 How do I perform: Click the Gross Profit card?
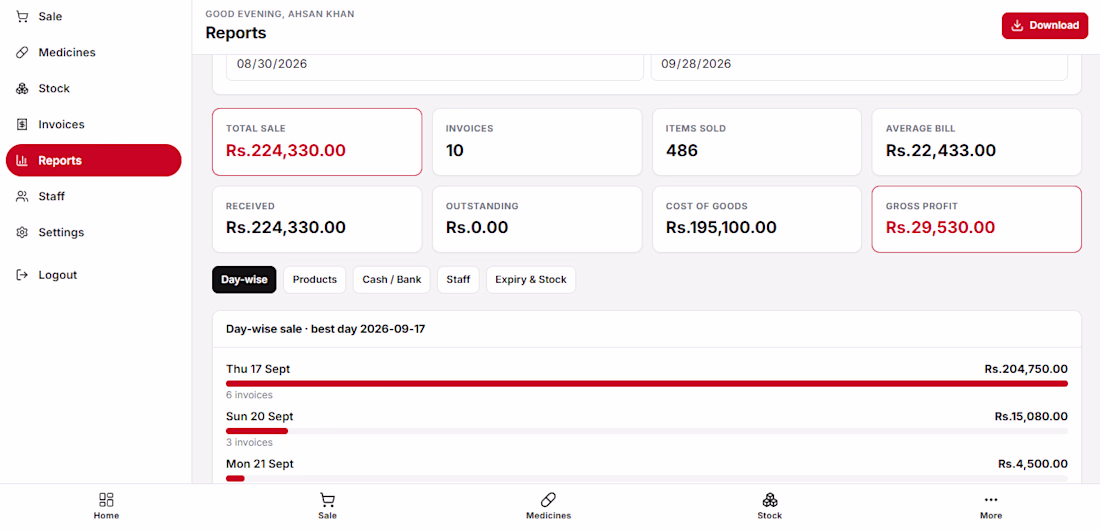coord(977,219)
